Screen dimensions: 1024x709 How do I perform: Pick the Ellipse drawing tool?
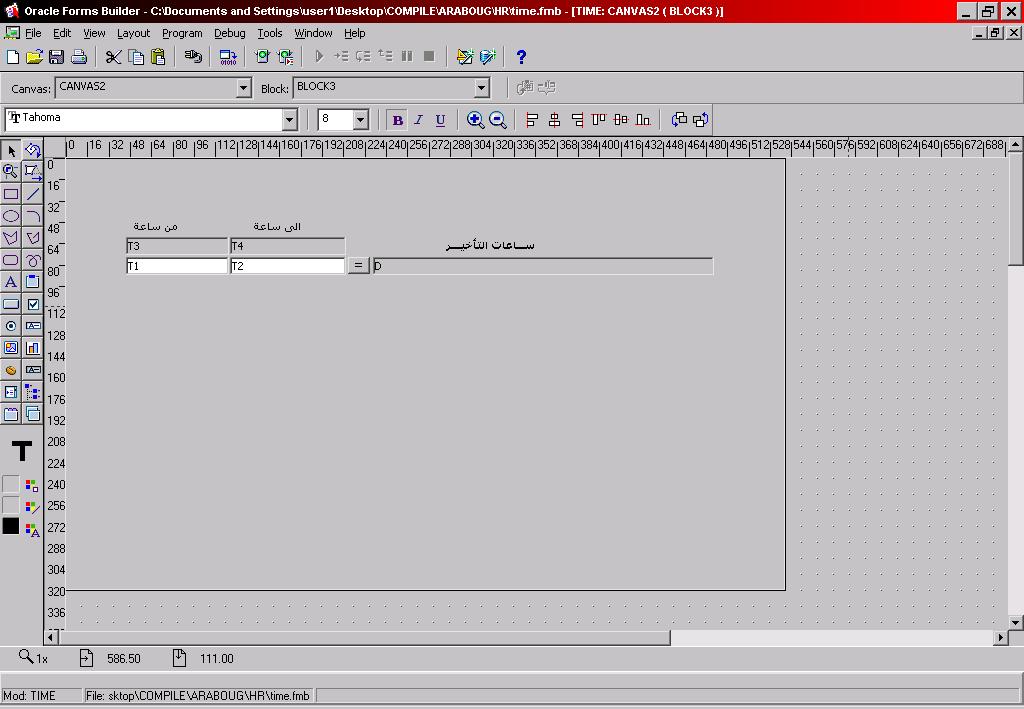pos(11,216)
